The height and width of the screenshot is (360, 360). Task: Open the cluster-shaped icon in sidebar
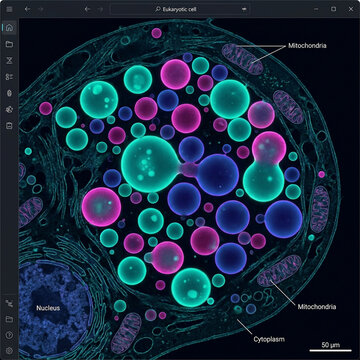tap(9, 109)
